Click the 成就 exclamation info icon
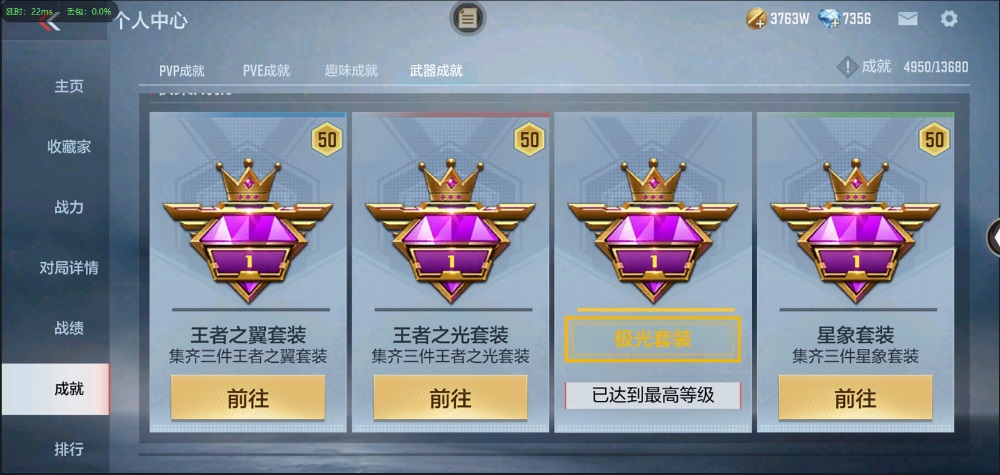Image resolution: width=1000 pixels, height=475 pixels. (847, 66)
